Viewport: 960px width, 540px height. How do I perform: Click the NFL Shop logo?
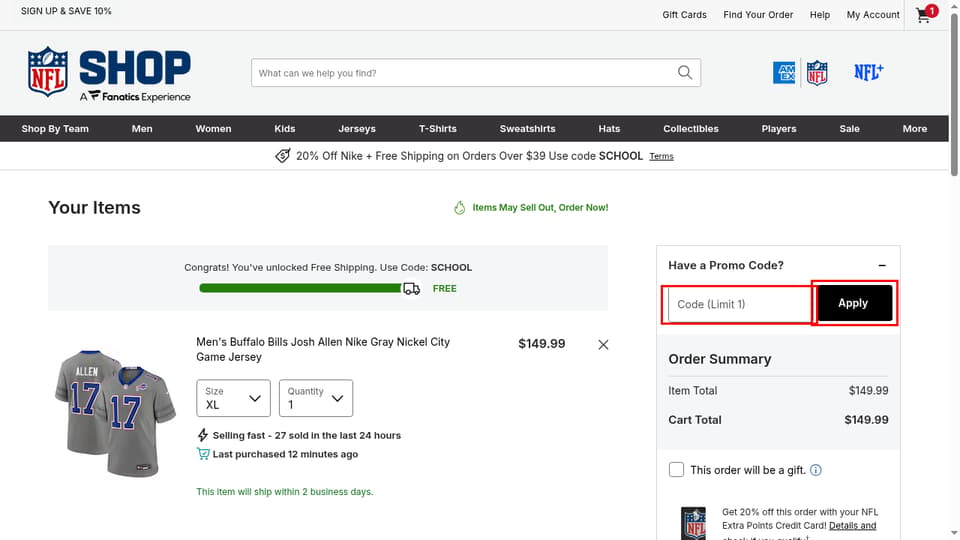click(x=109, y=73)
